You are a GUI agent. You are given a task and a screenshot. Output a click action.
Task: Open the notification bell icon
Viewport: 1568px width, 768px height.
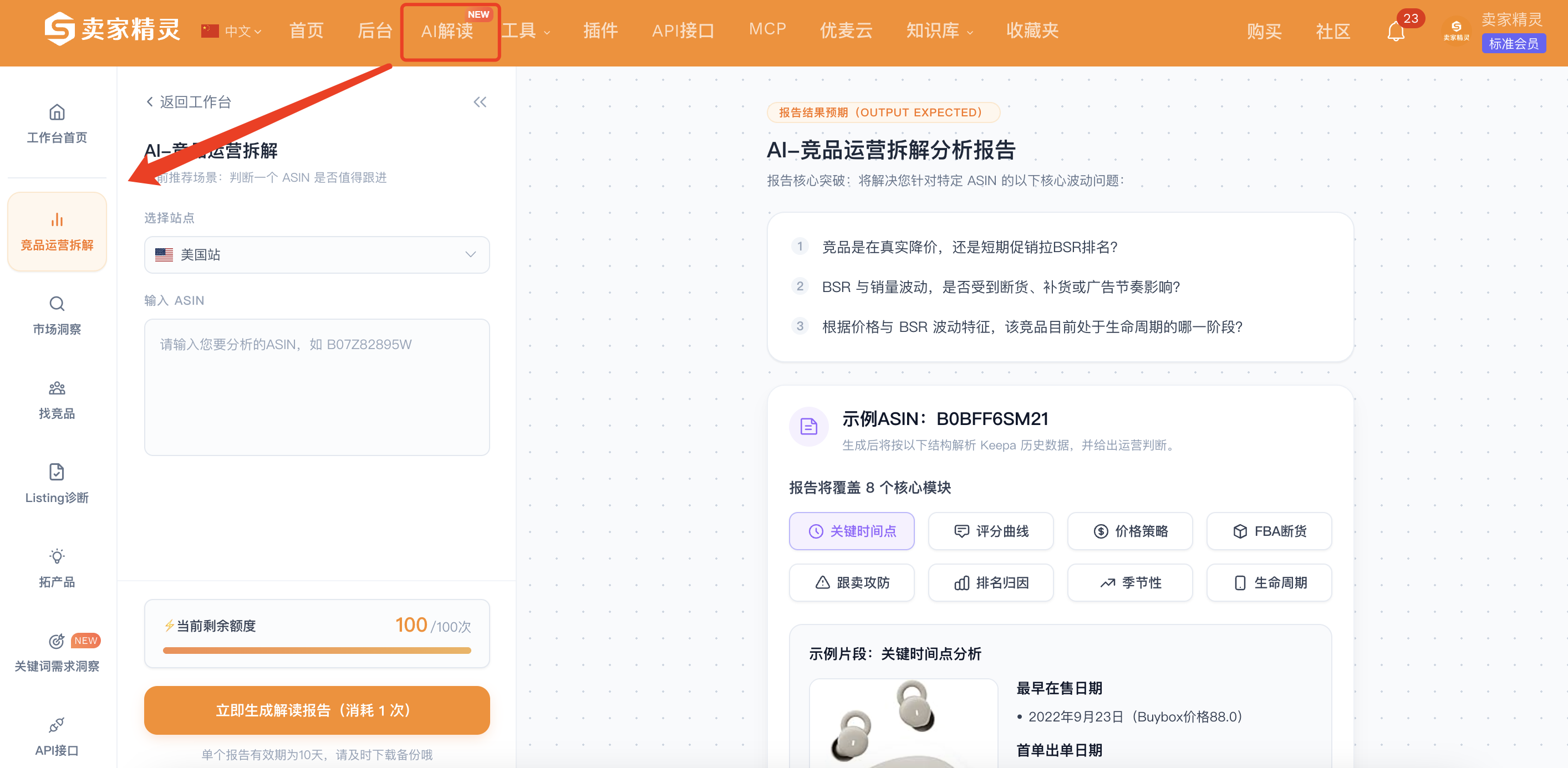[x=1396, y=31]
